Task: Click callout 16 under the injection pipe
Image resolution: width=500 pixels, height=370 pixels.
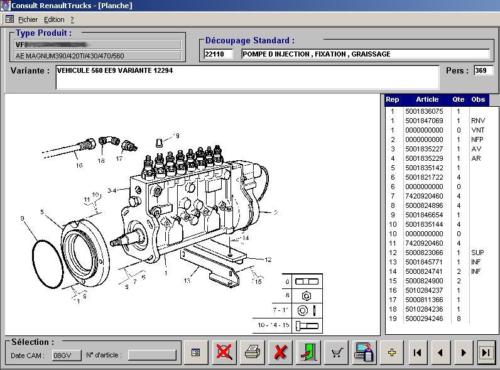Action: 79,165
